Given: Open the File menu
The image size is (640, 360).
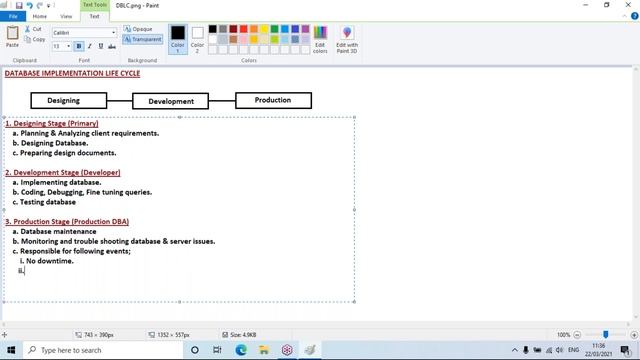Looking at the screenshot, I should 13,16.
